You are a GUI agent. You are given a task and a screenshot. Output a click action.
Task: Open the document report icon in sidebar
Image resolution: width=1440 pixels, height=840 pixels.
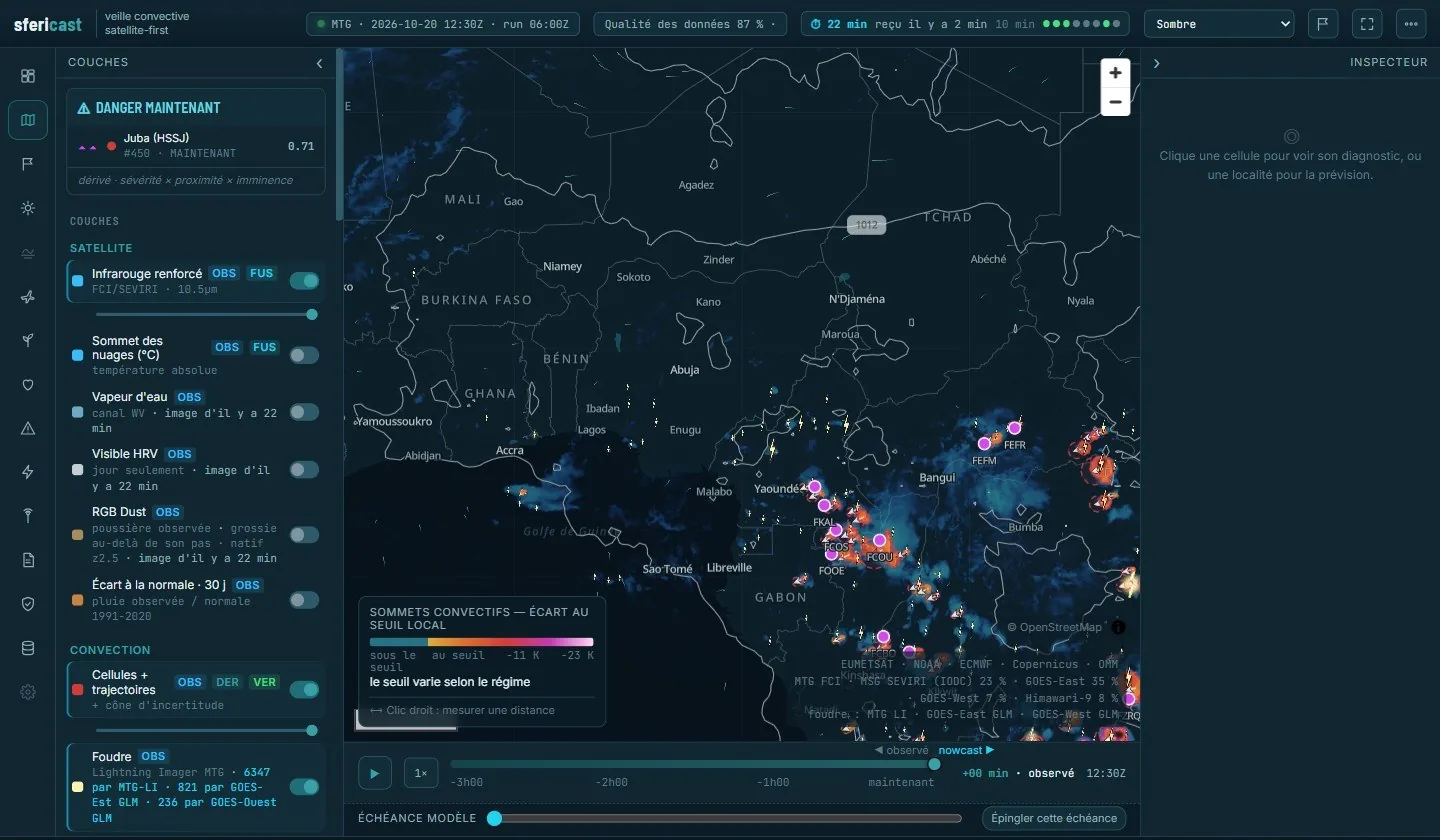click(x=28, y=560)
